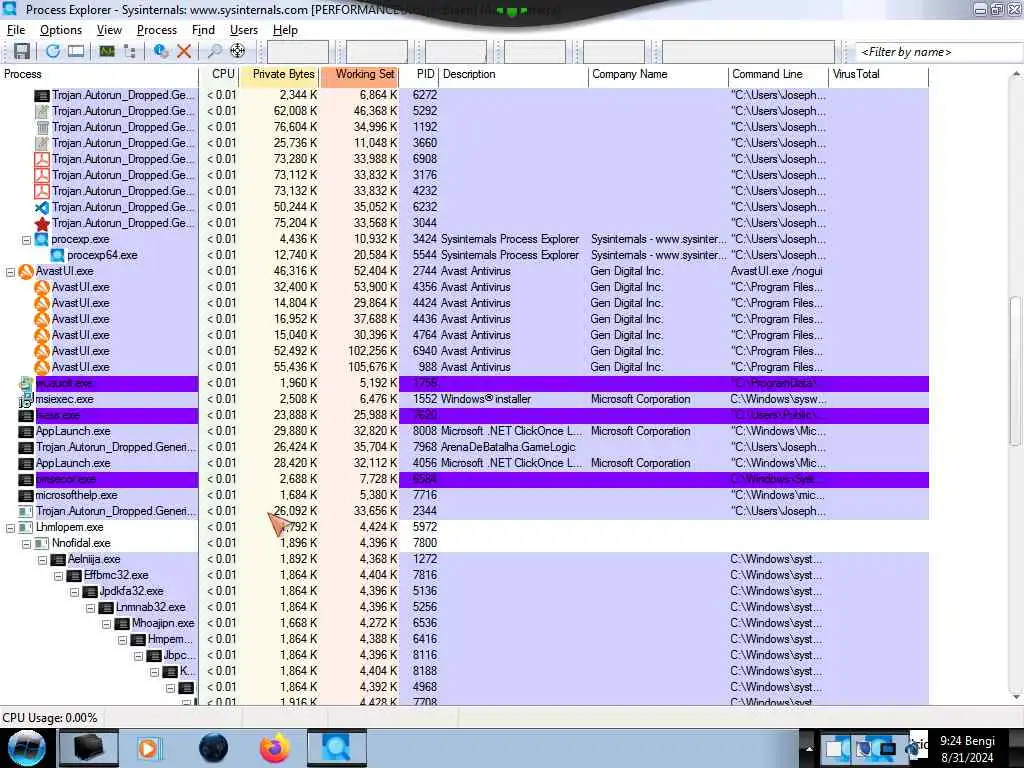Click the icon of AppLaunch.exe PID 8008
The width and height of the screenshot is (1024, 768).
[25, 431]
